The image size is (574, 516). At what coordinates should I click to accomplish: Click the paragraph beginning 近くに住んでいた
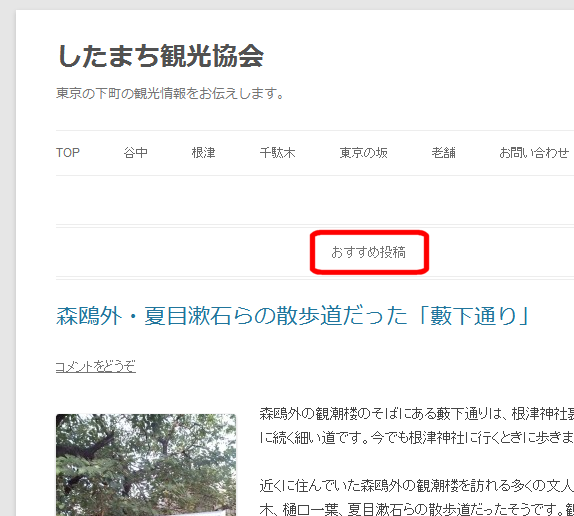tap(417, 497)
